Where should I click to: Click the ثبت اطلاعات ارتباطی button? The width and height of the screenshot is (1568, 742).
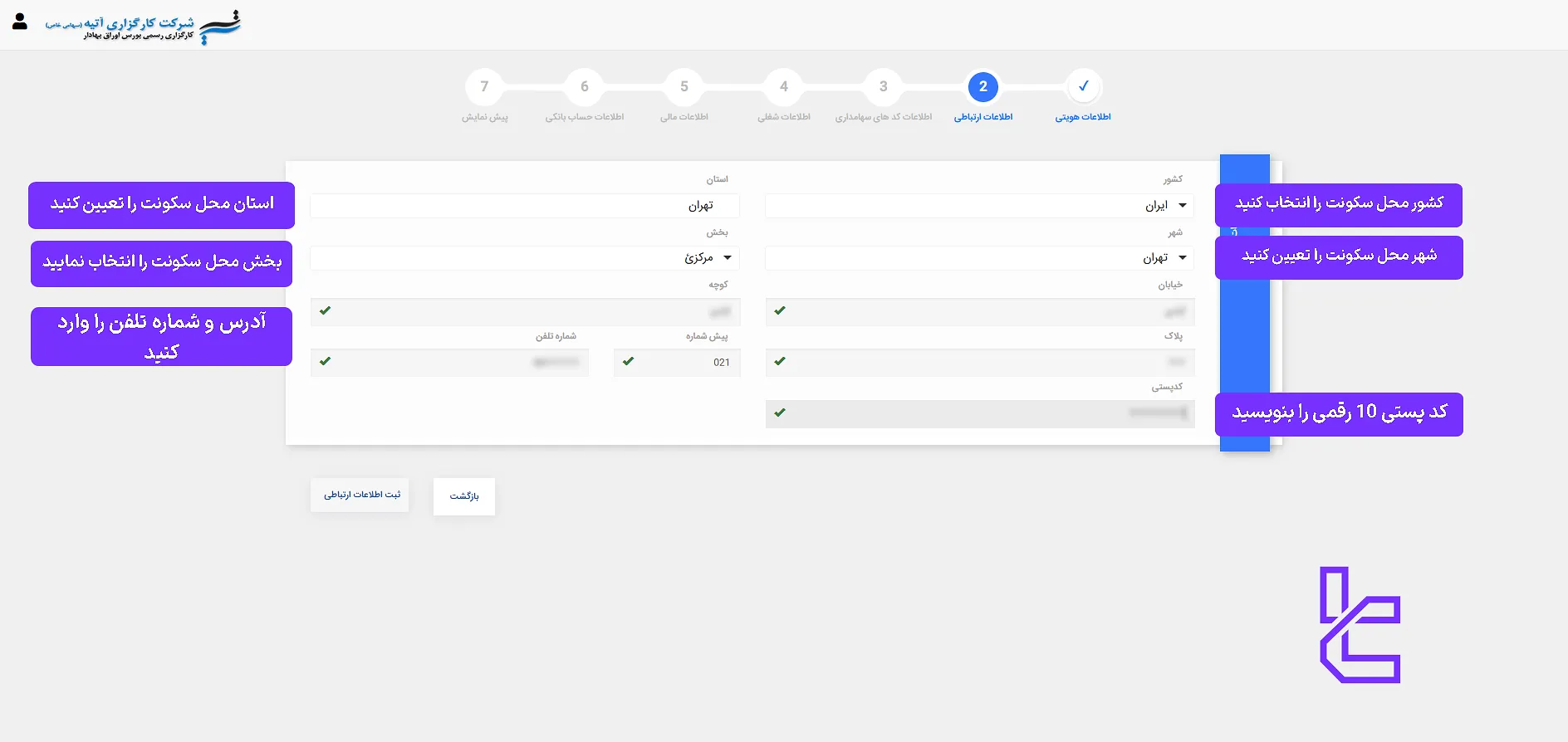[360, 495]
